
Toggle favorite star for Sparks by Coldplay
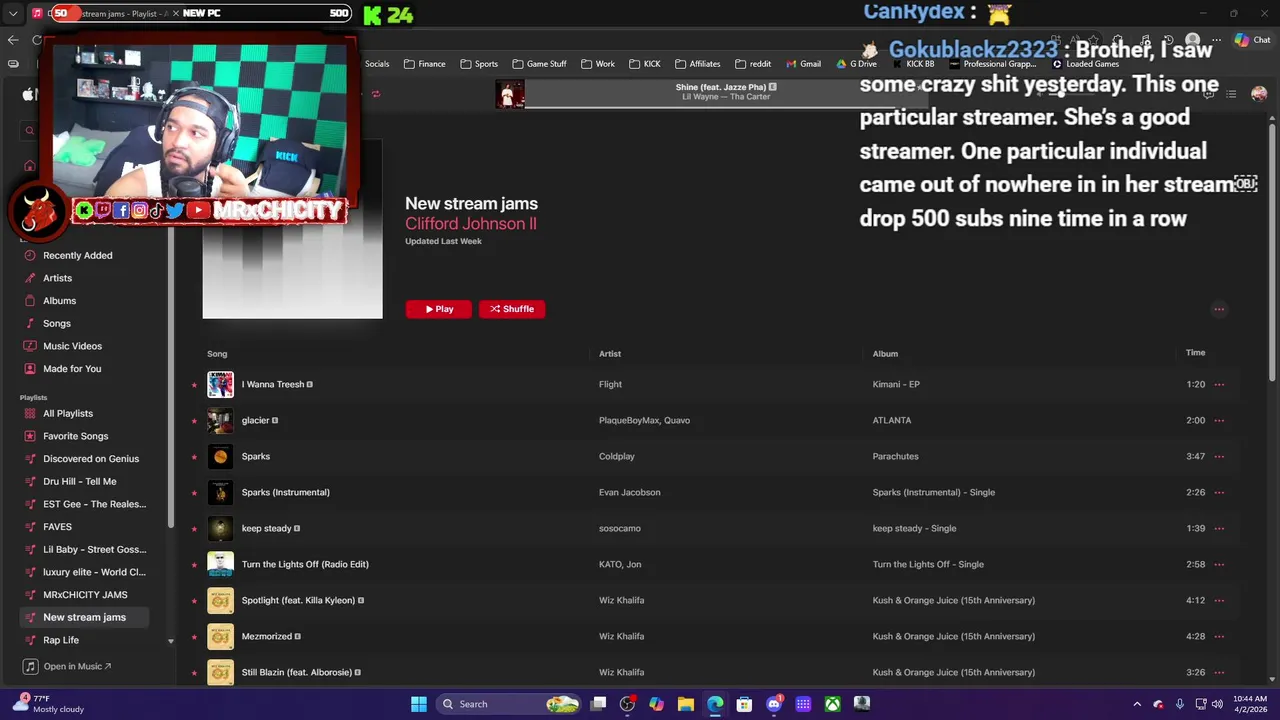coord(194,457)
